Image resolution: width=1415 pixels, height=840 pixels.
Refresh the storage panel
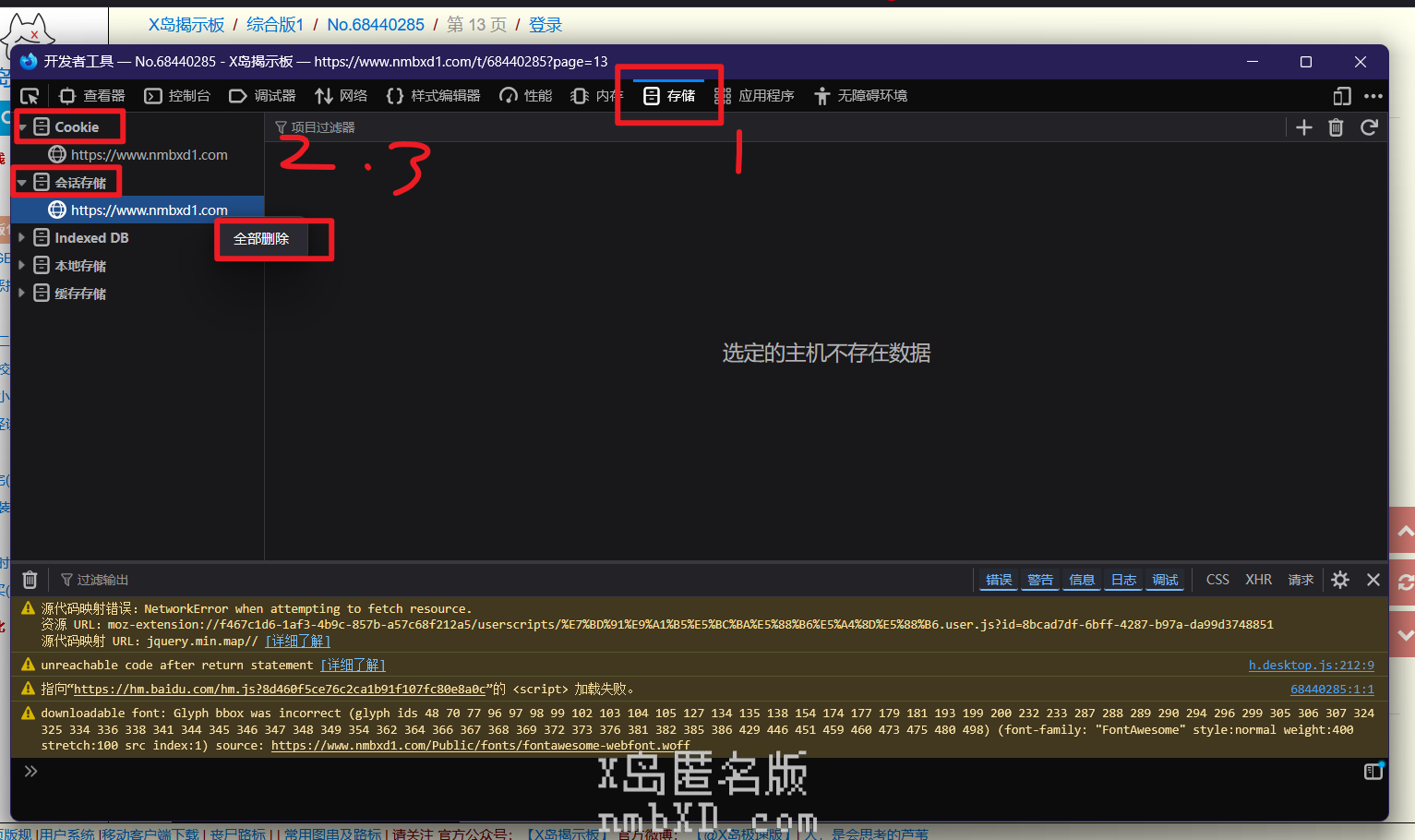[x=1369, y=127]
